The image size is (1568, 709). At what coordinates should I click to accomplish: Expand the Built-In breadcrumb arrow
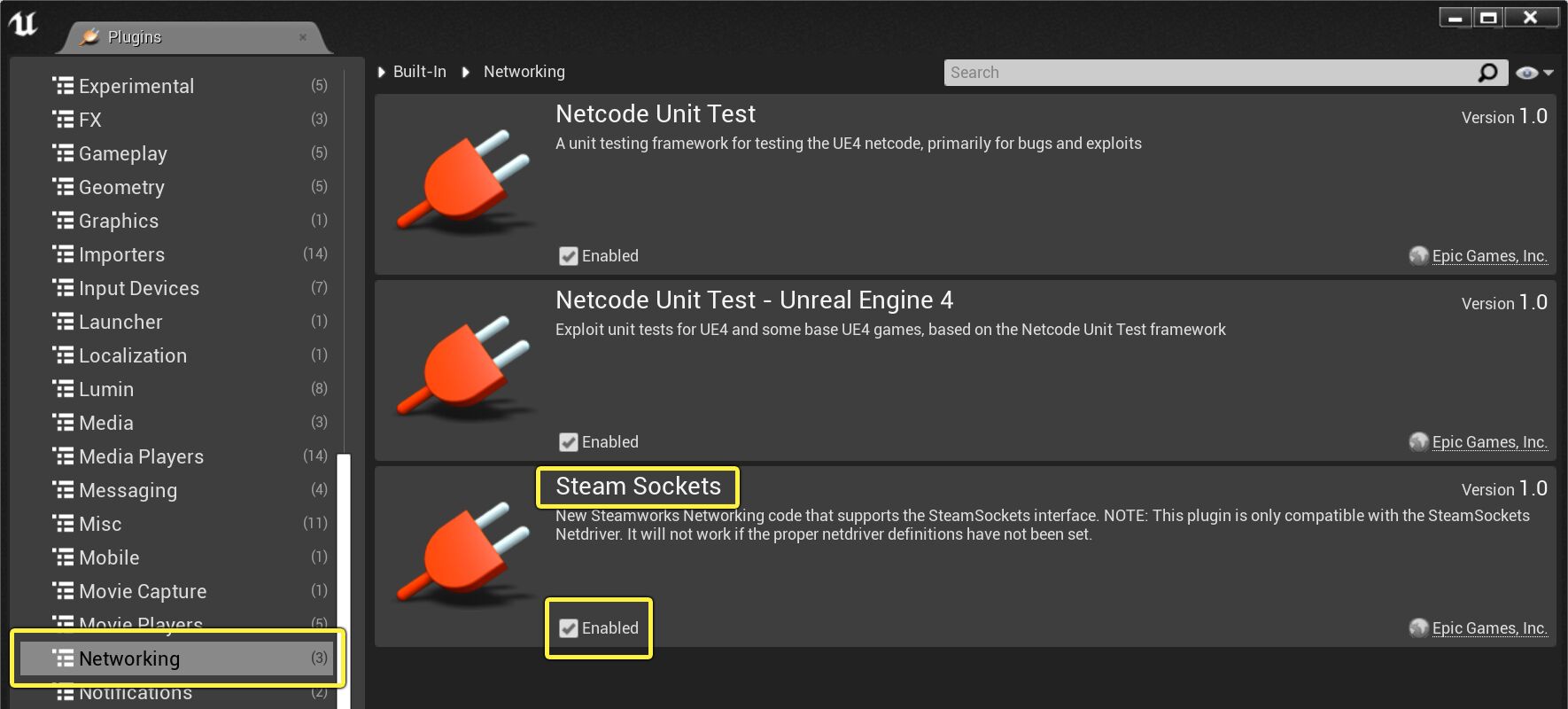[381, 72]
